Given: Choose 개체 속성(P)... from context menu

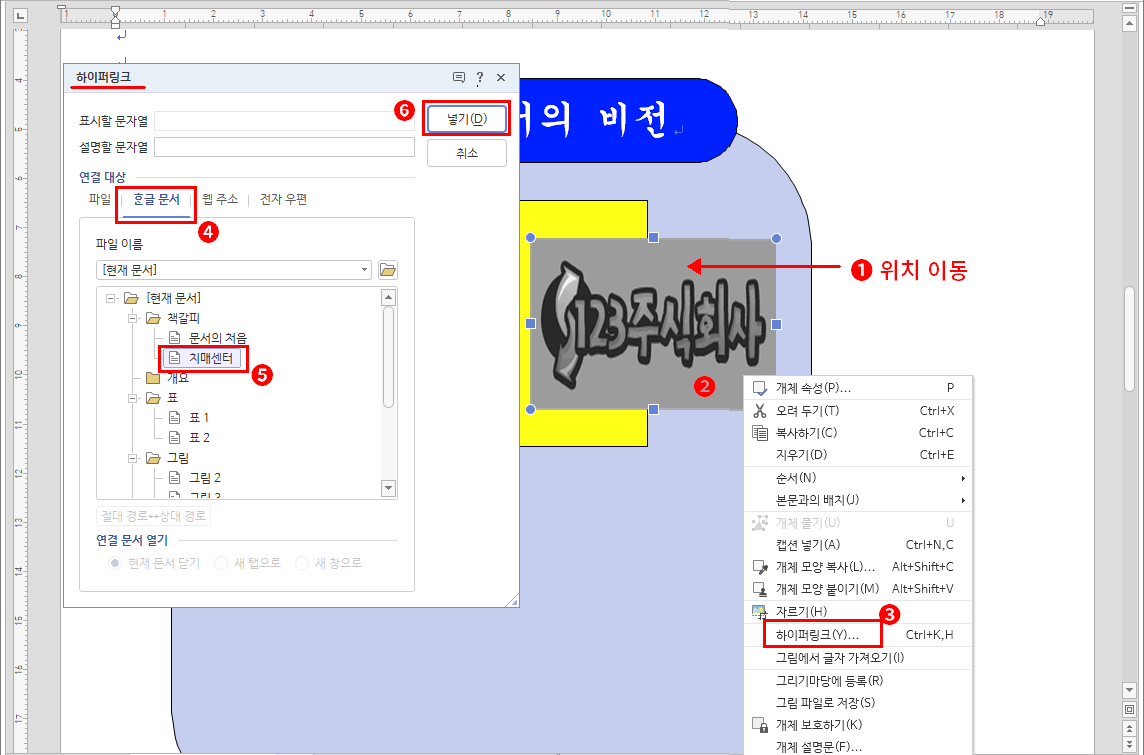Looking at the screenshot, I should 859,388.
